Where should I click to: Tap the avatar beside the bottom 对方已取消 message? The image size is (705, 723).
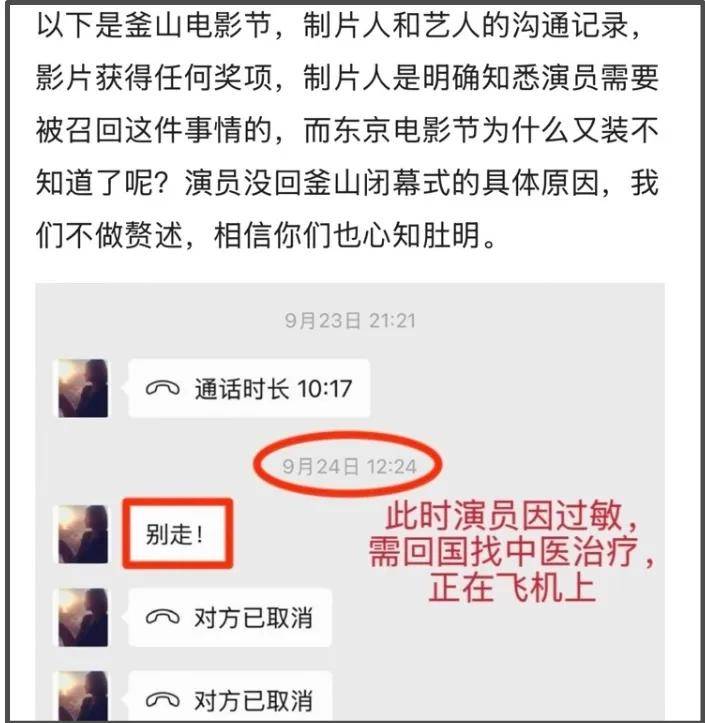click(83, 697)
